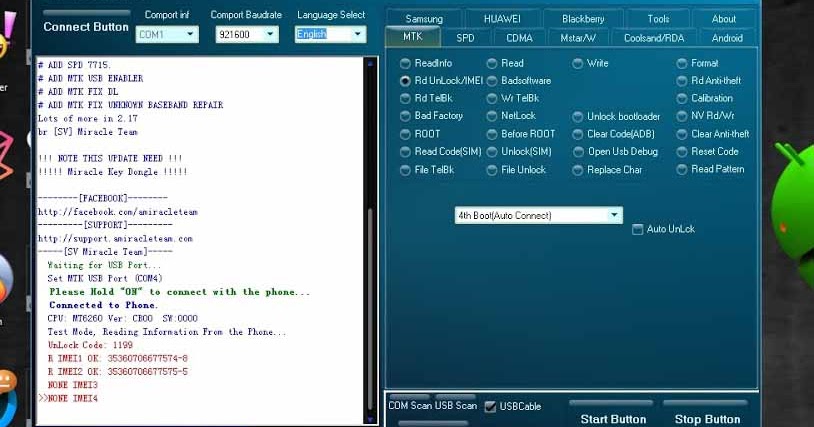The image size is (814, 427).
Task: Select the Android tab
Action: click(x=727, y=38)
